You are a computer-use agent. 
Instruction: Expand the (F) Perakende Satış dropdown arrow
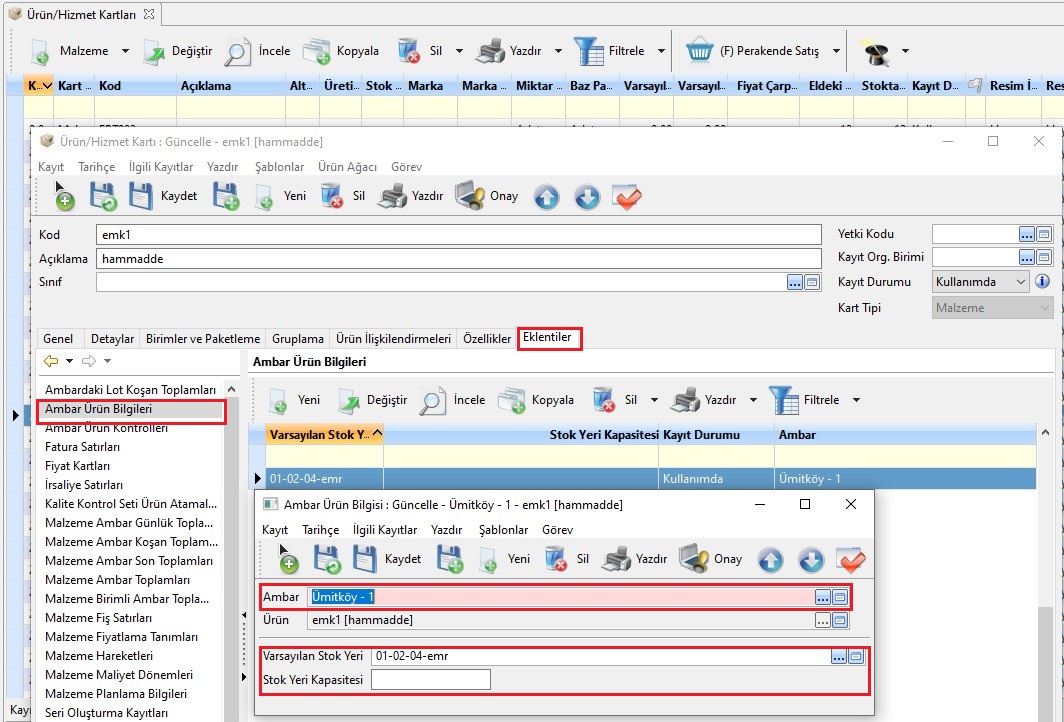(837, 52)
